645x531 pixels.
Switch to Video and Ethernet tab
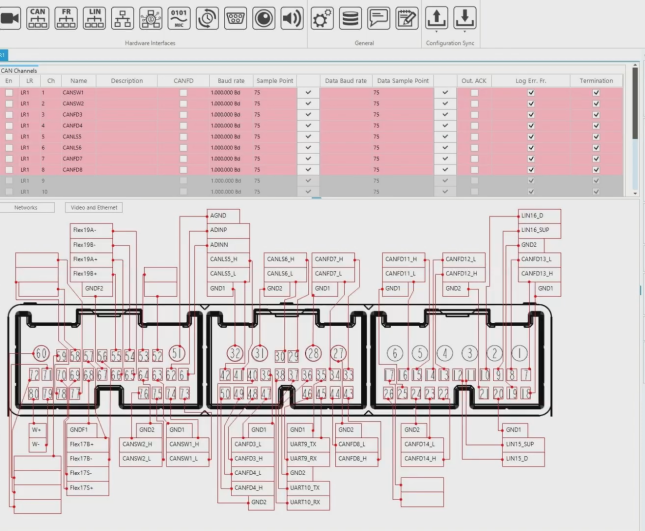tap(95, 207)
